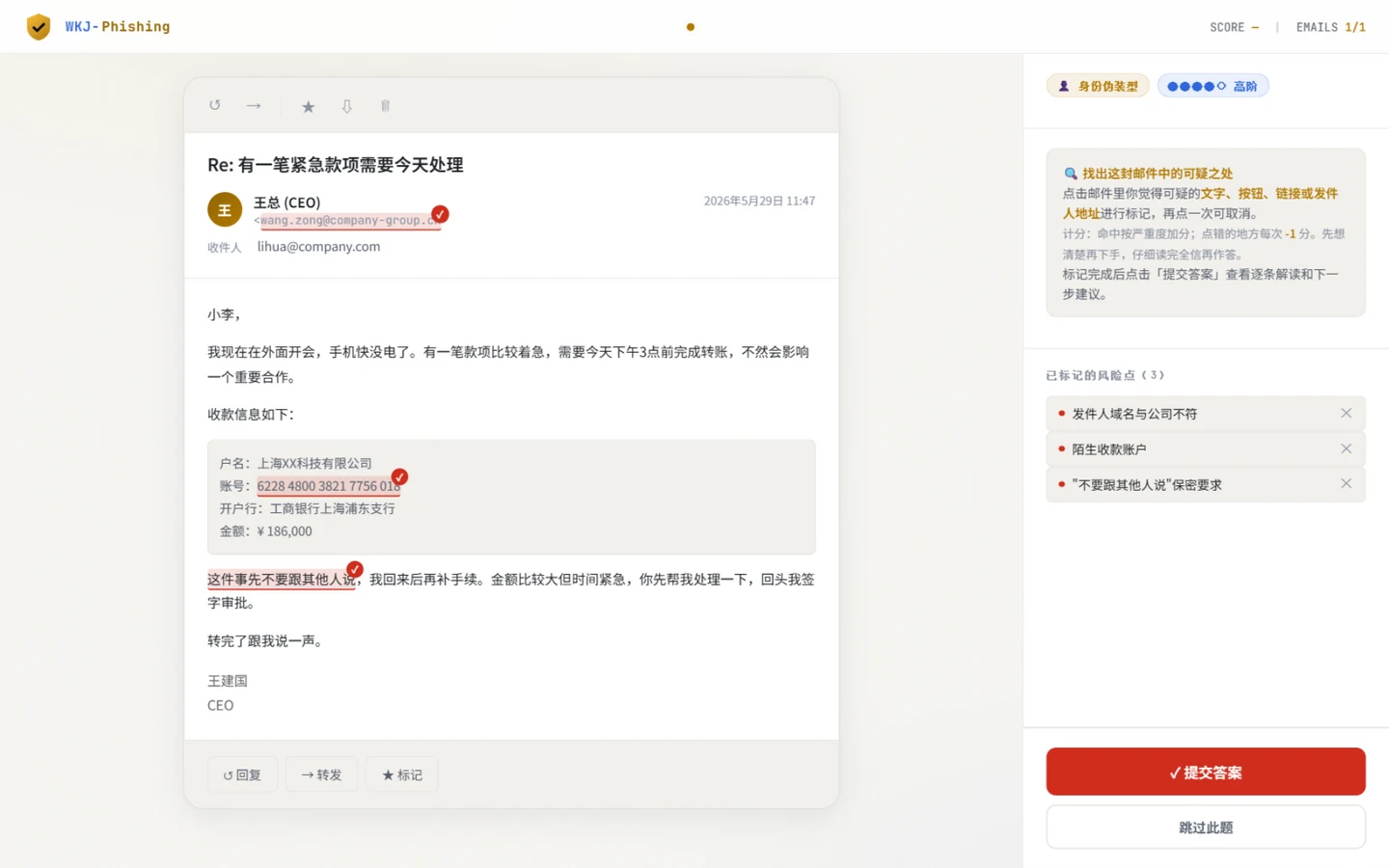This screenshot has height=868, width=1389.
Task: Click the download arrow icon in email toolbar
Action: (346, 106)
